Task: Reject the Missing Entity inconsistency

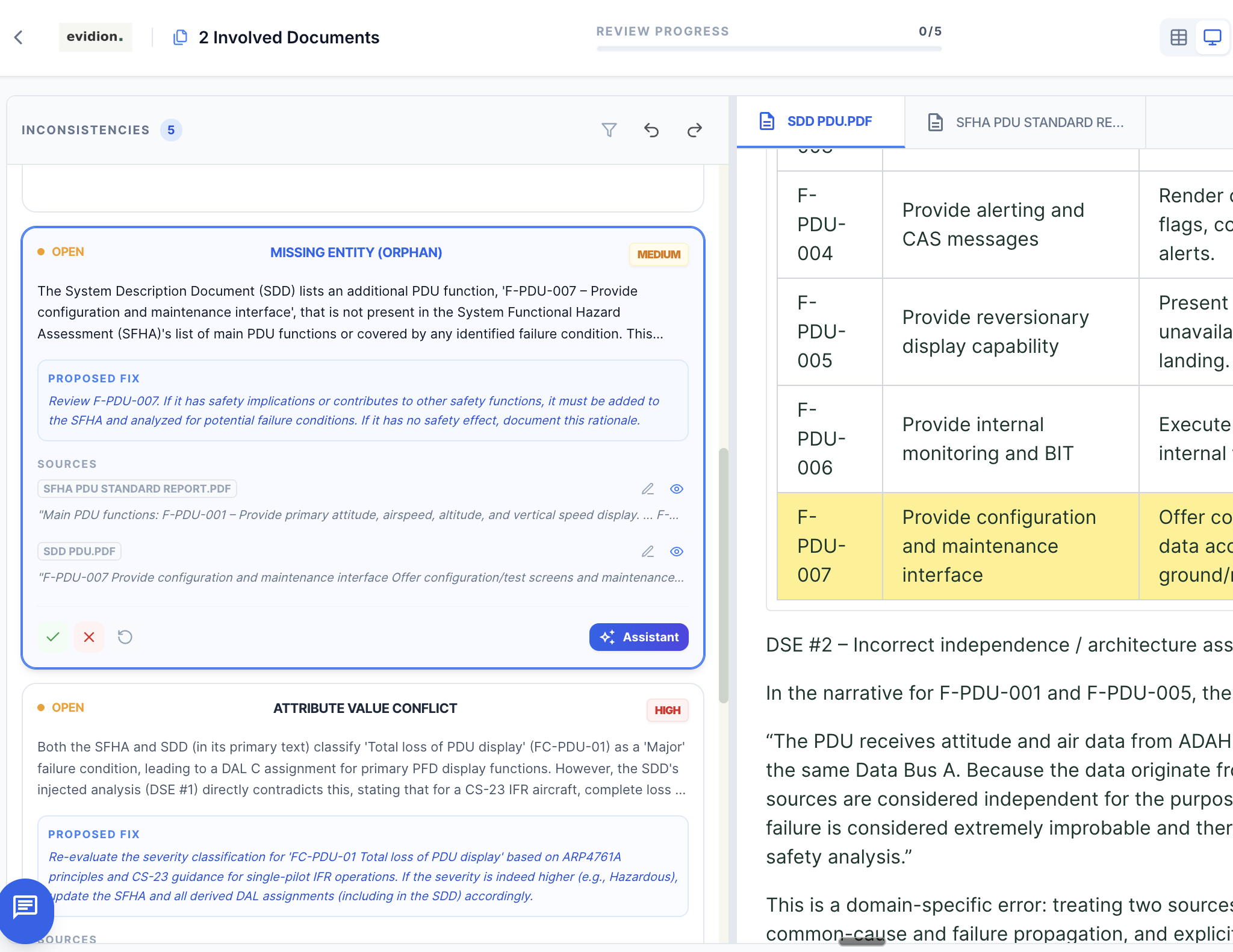Action: click(89, 636)
